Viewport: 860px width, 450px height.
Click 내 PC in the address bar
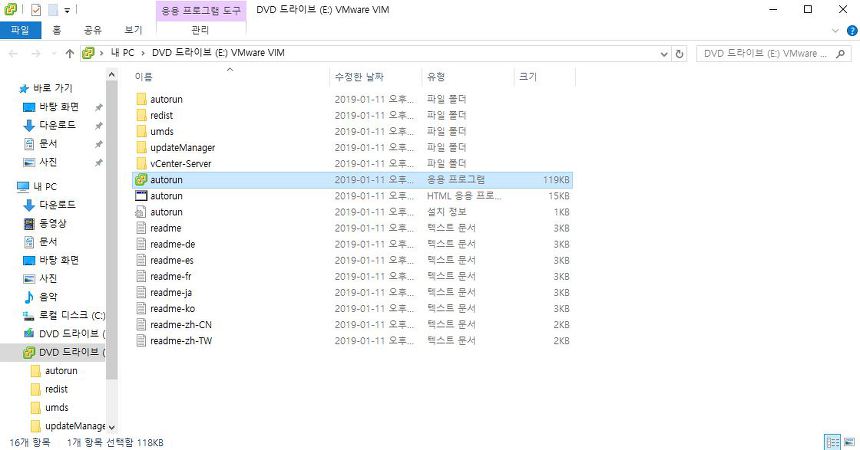[122, 53]
